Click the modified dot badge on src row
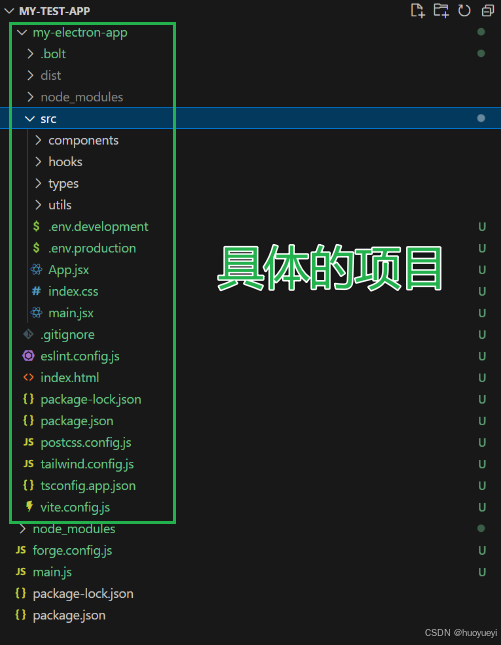The image size is (501, 645). pyautogui.click(x=481, y=118)
